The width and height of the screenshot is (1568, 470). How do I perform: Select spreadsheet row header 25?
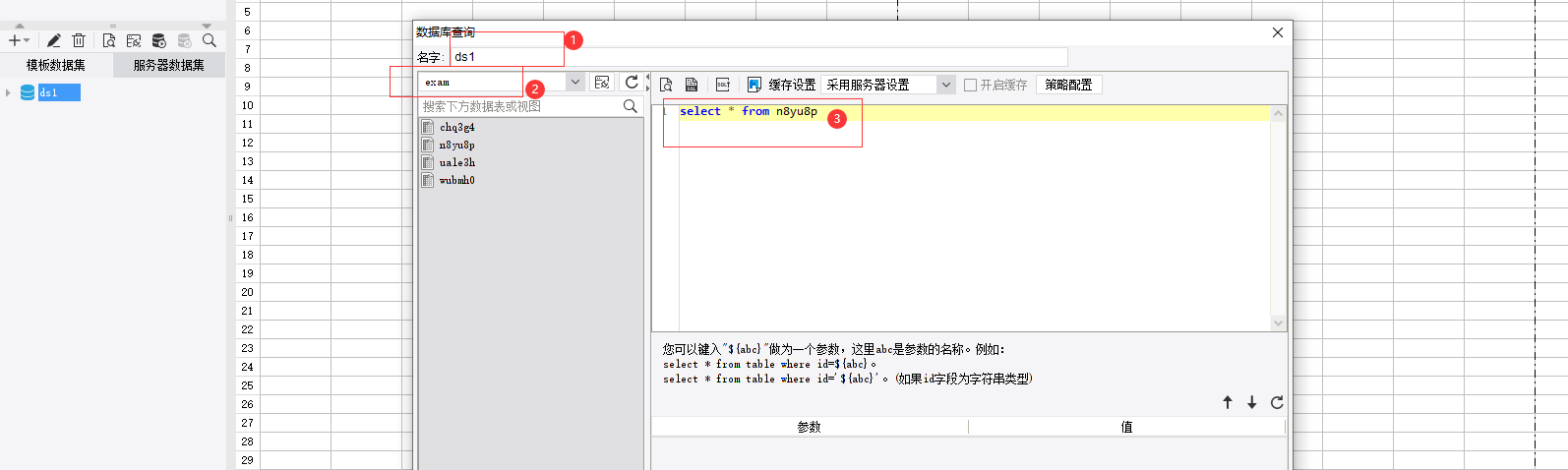pyautogui.click(x=248, y=385)
